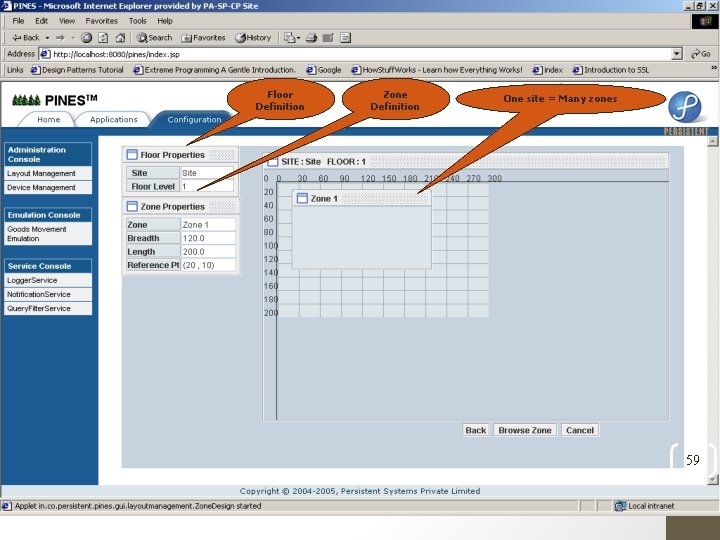Expand the Forward button history dropdown arrow
This screenshot has width=720, height=540.
point(73,38)
